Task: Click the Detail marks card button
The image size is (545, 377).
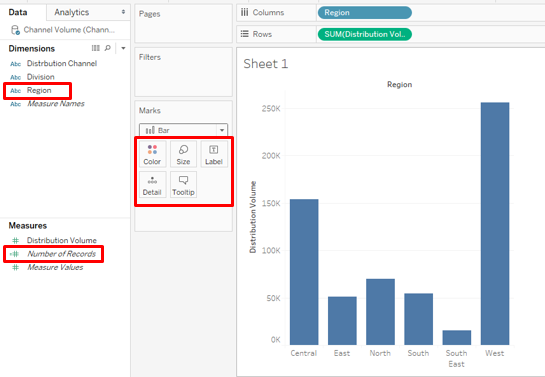Action: click(152, 185)
